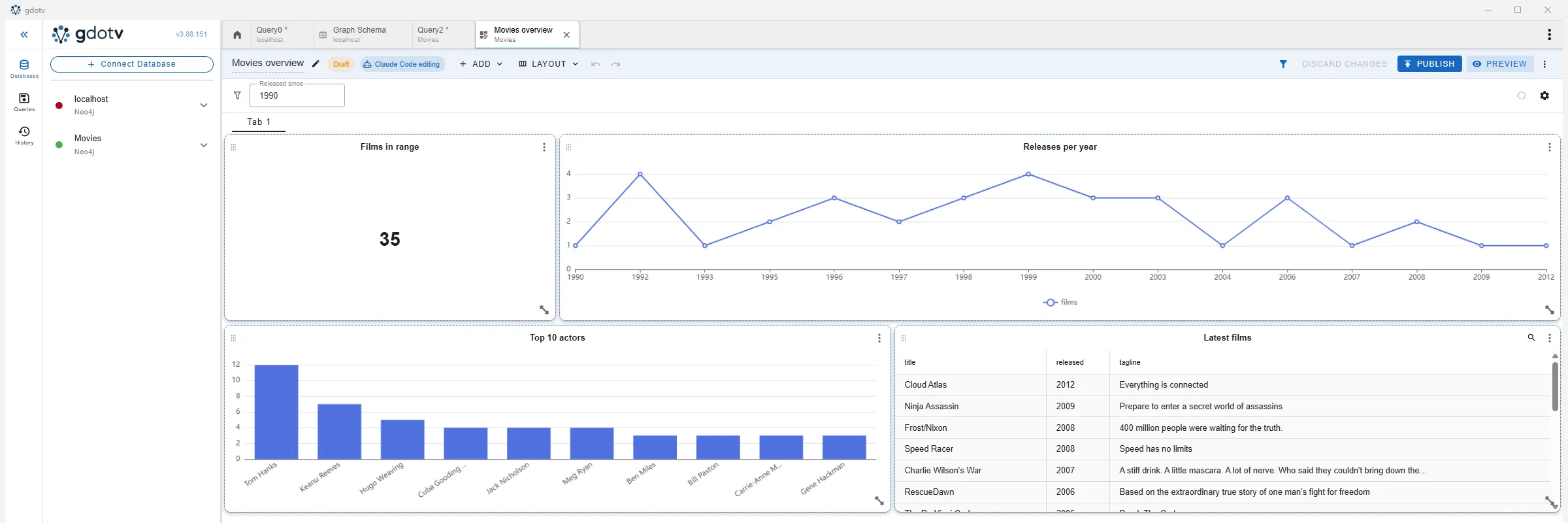1568x523 pixels.
Task: Select Tab 1 of the dashboard
Action: pyautogui.click(x=259, y=122)
